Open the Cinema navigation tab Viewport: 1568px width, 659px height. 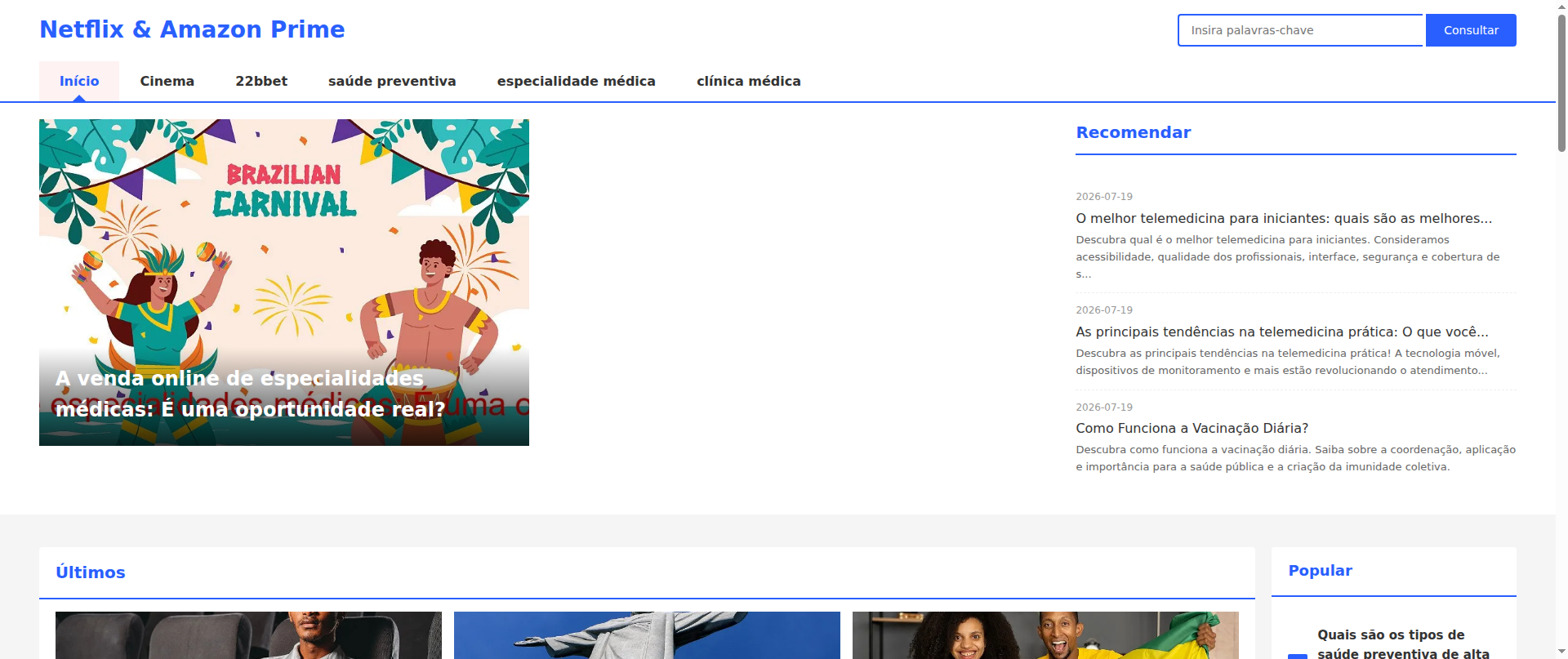click(167, 81)
